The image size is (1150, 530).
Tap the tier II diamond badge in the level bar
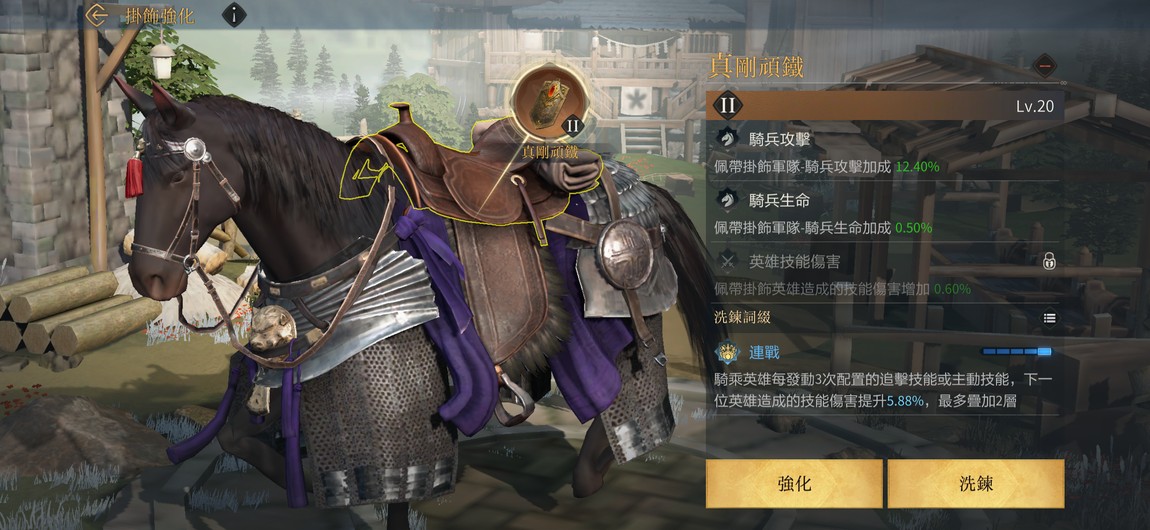point(728,106)
